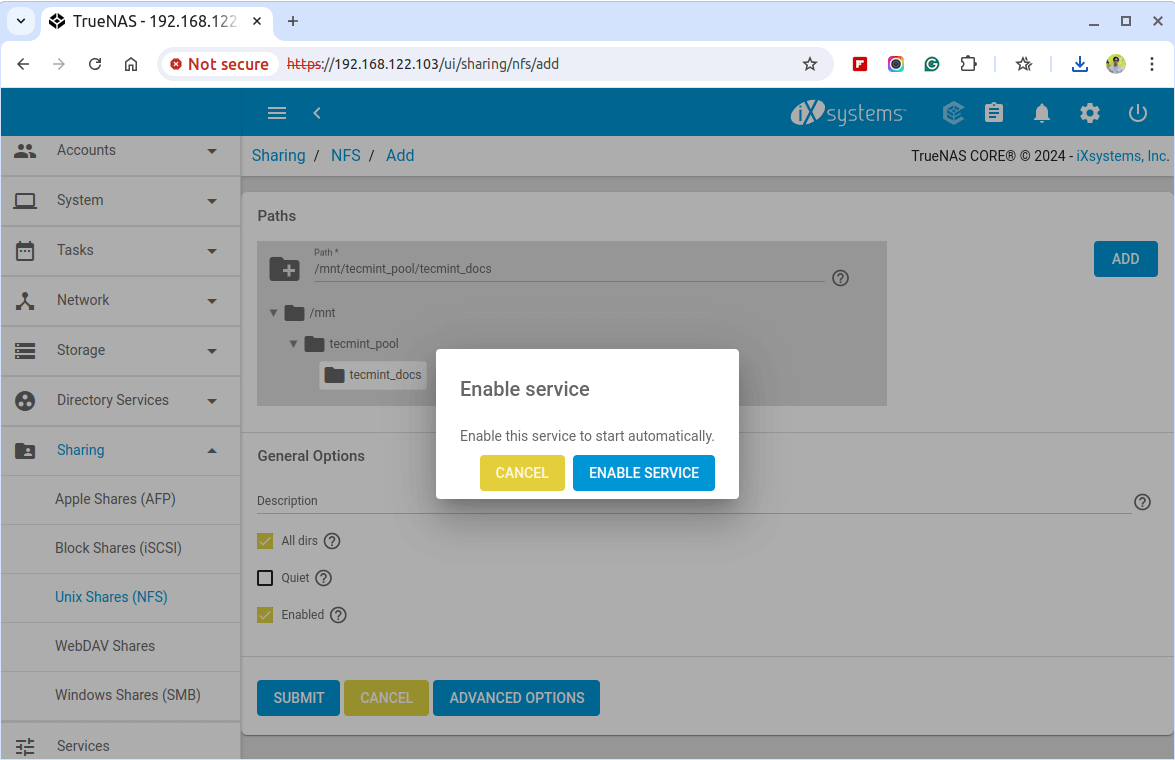Open the browser extensions puzzle icon

[968, 64]
